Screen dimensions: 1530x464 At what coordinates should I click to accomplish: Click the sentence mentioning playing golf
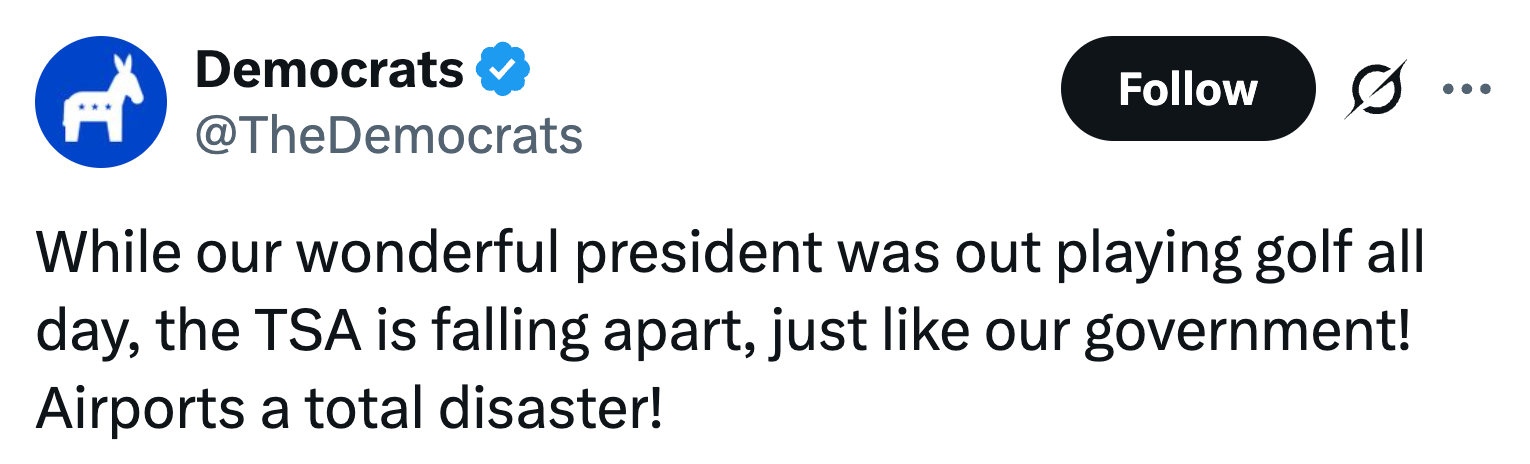tap(730, 256)
